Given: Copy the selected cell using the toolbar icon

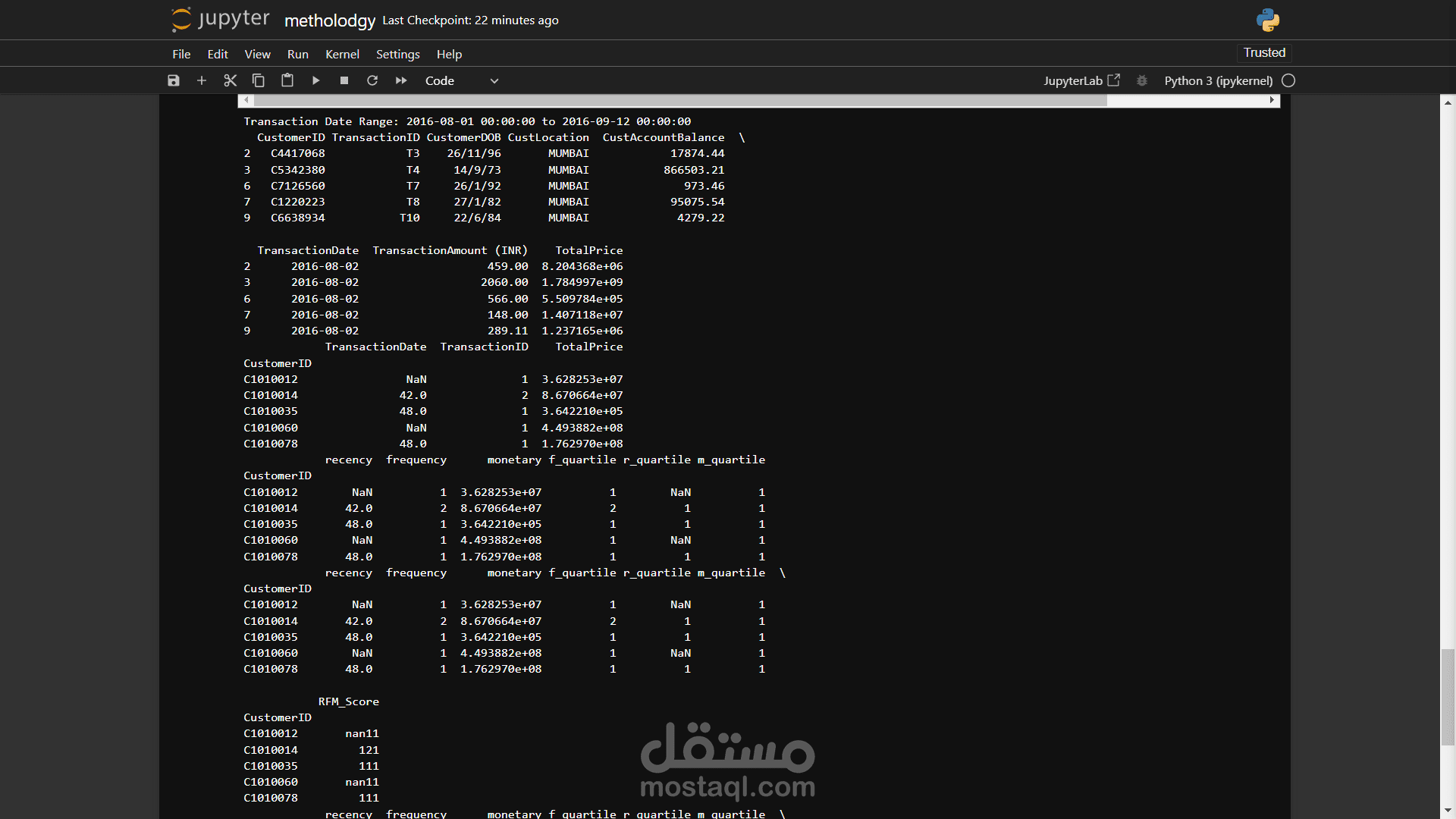Looking at the screenshot, I should 259,80.
